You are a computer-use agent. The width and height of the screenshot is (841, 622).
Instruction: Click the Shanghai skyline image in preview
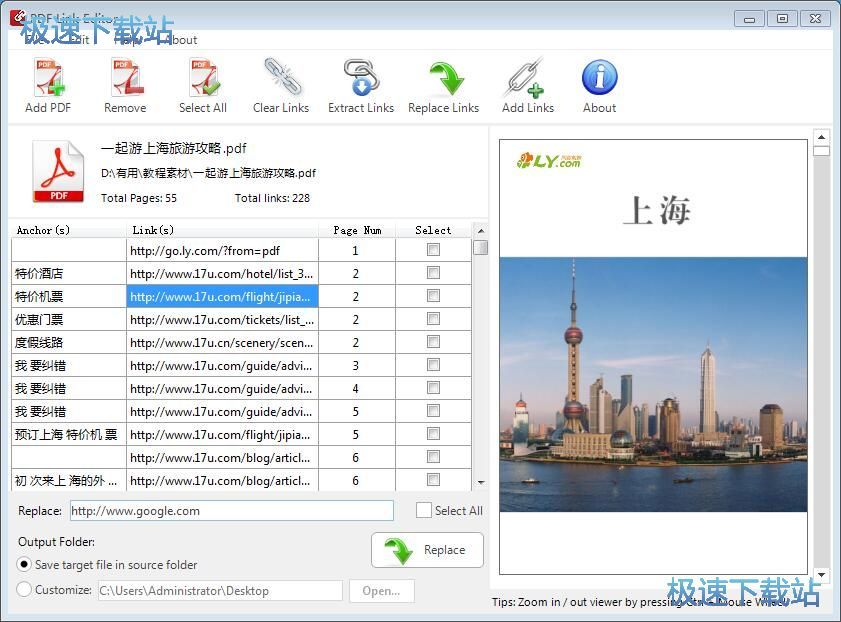653,384
